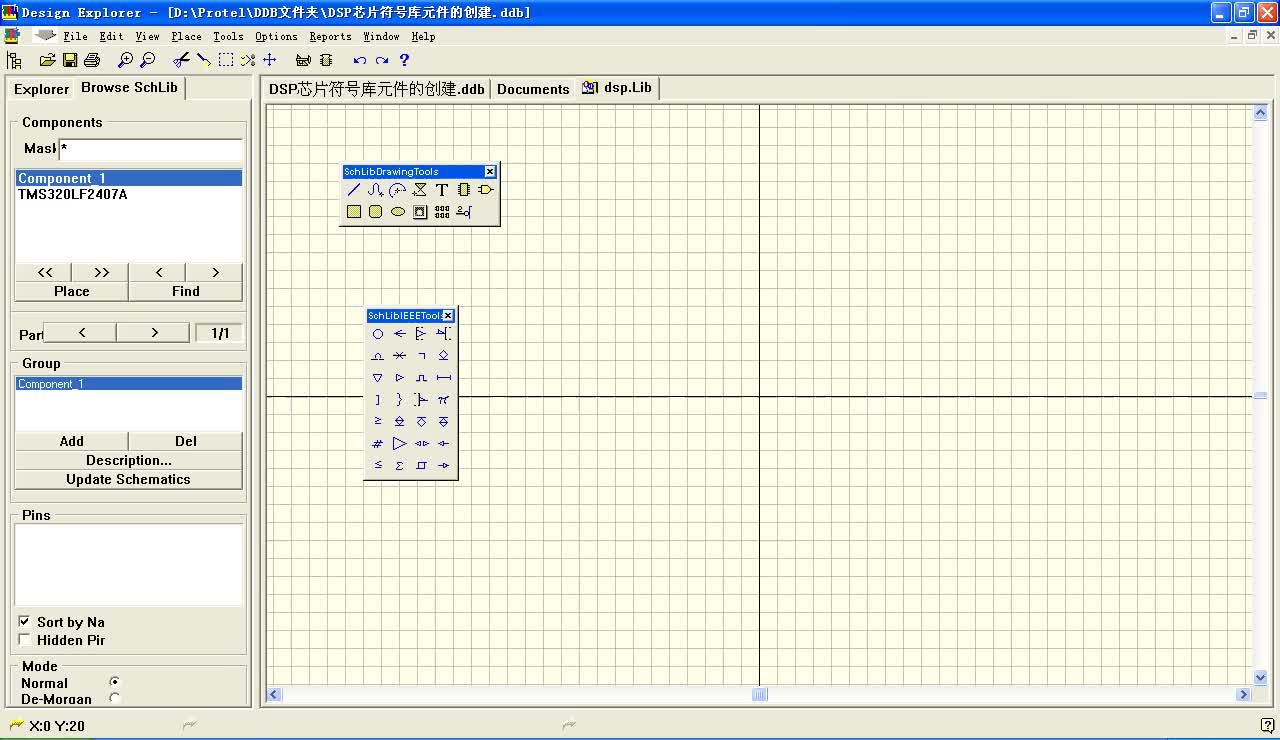1280x740 pixels.
Task: Click the Add Component Part gate icon
Action: pyautogui.click(x=486, y=190)
